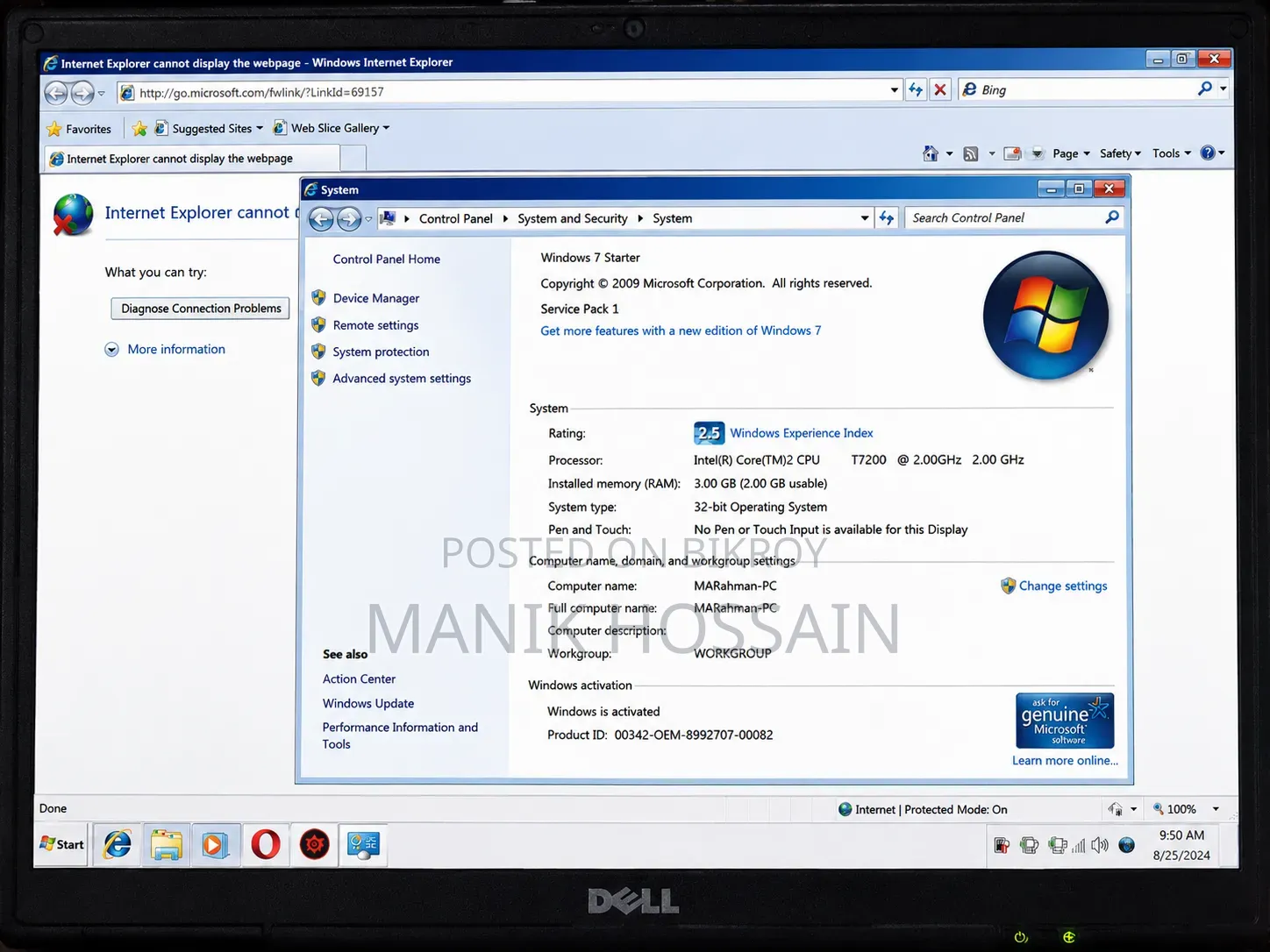Click Control Panel Home link

coord(387,259)
